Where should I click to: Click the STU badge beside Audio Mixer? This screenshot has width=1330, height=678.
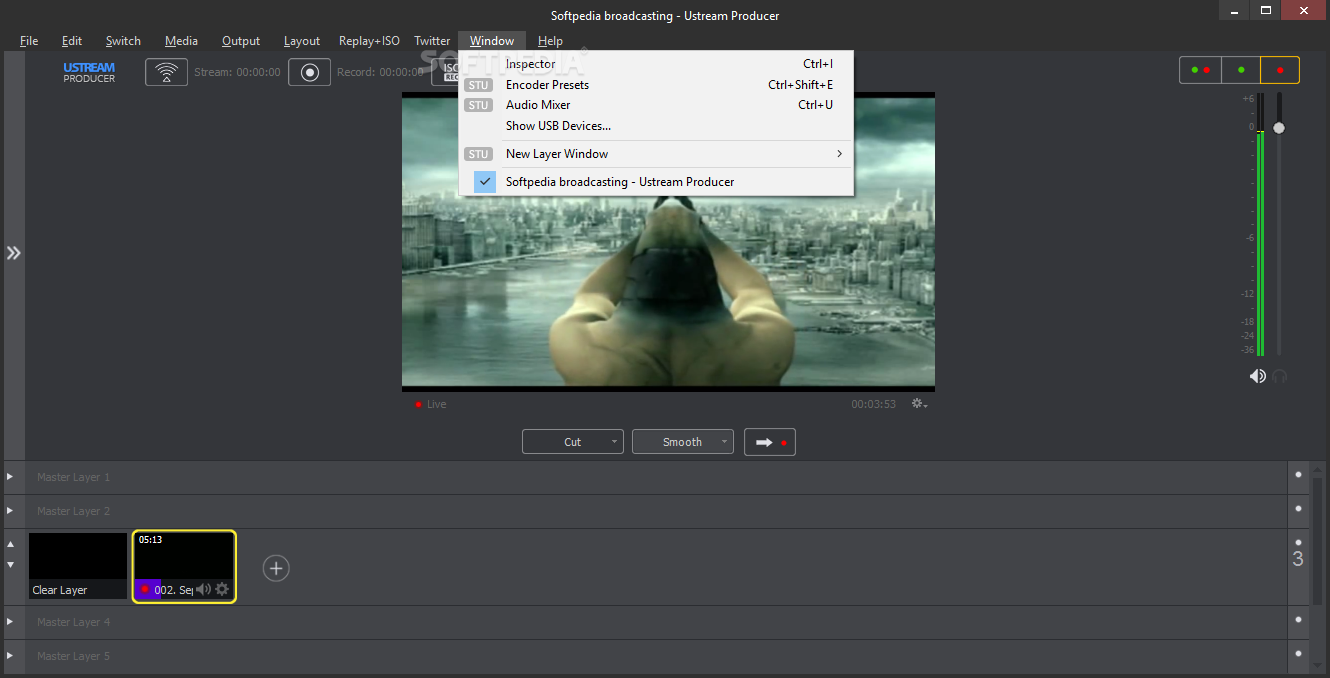coord(479,105)
